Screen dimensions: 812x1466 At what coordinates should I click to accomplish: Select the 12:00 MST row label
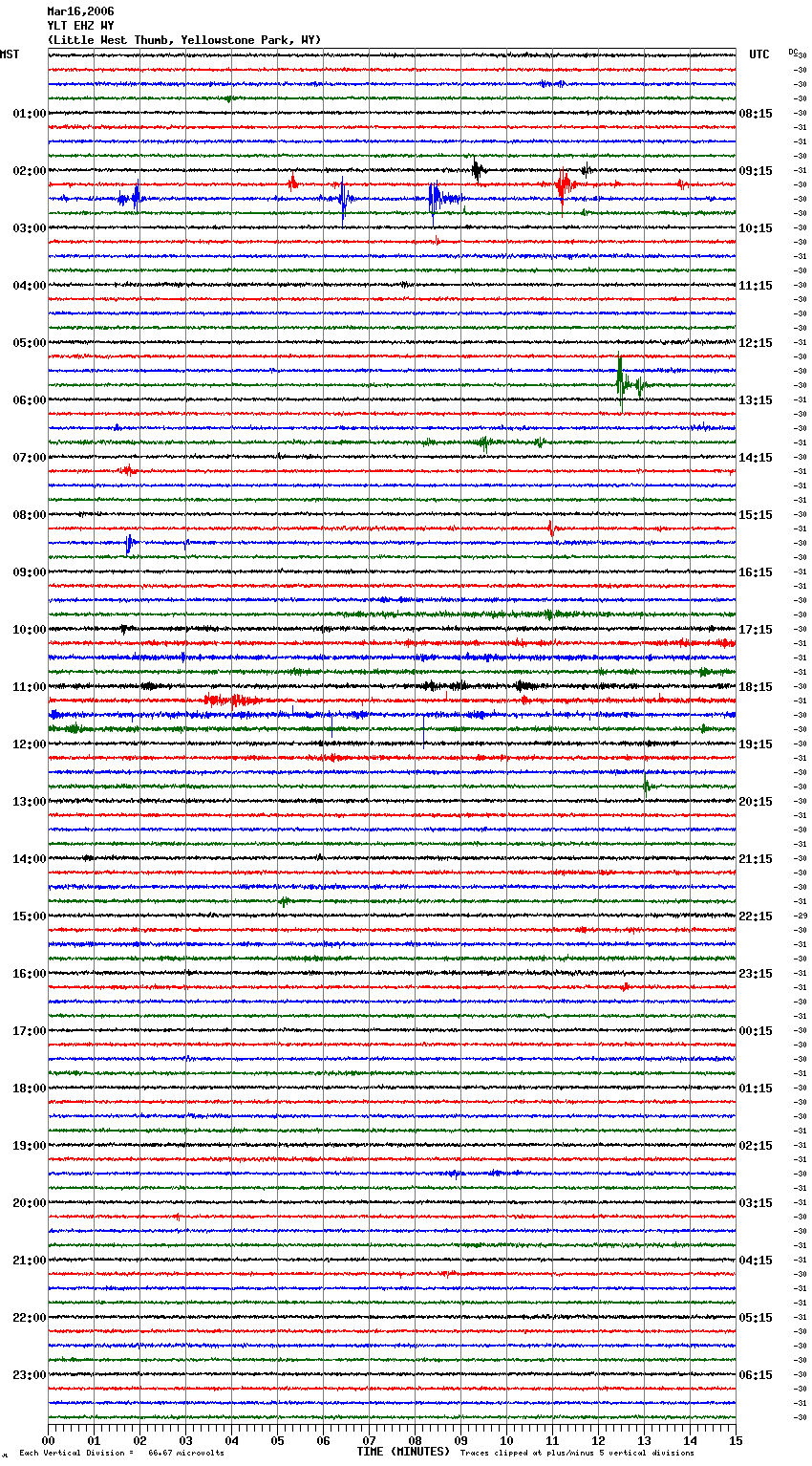(x=29, y=744)
